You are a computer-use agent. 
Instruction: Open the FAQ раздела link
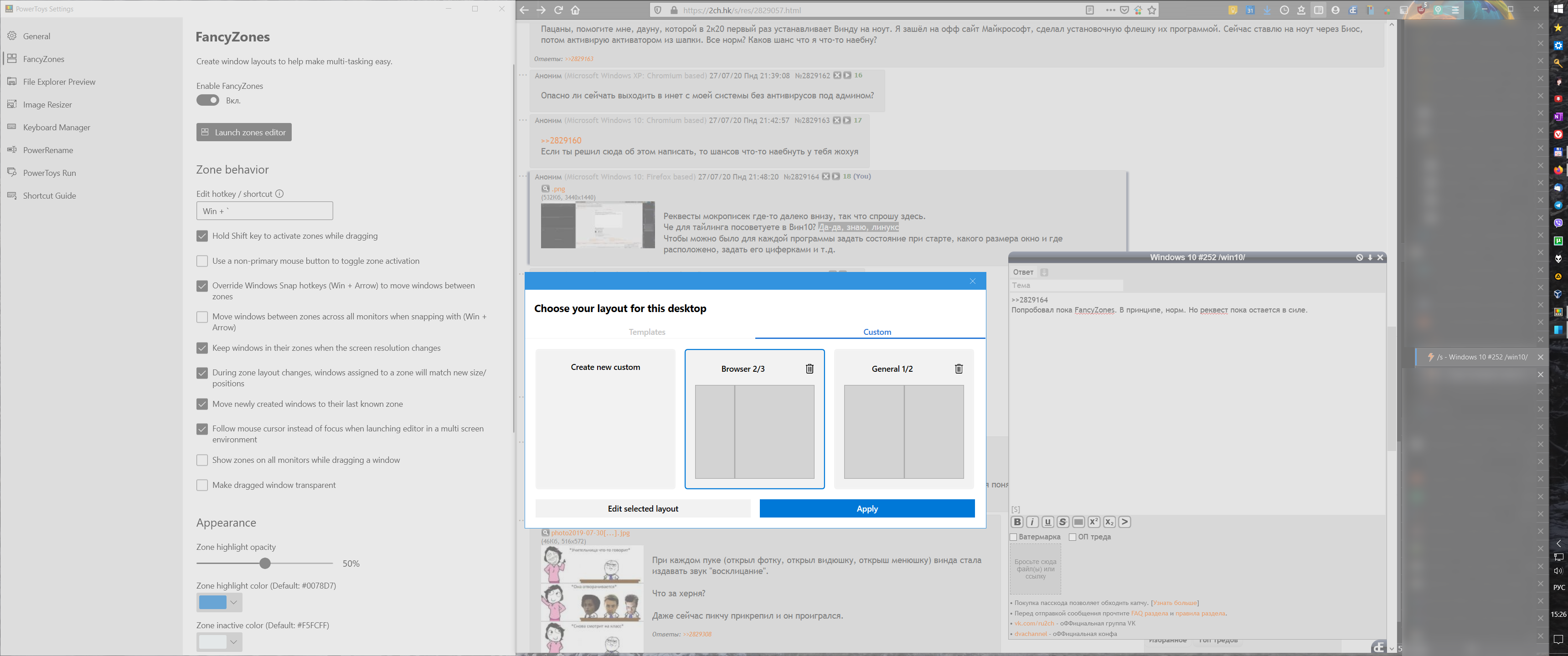click(x=1149, y=613)
